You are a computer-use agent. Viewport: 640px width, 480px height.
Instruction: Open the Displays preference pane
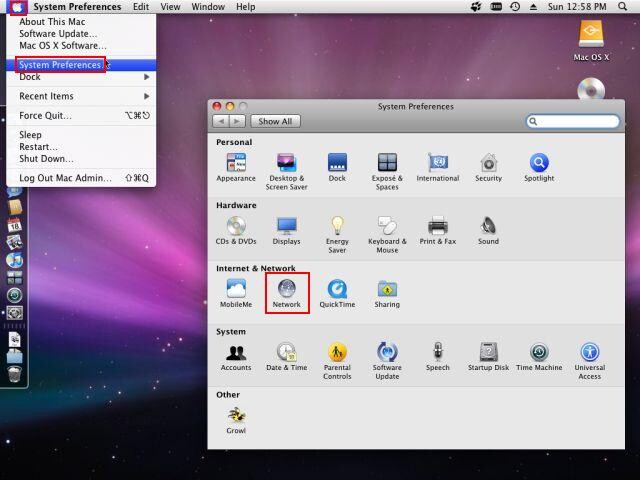[x=286, y=231]
